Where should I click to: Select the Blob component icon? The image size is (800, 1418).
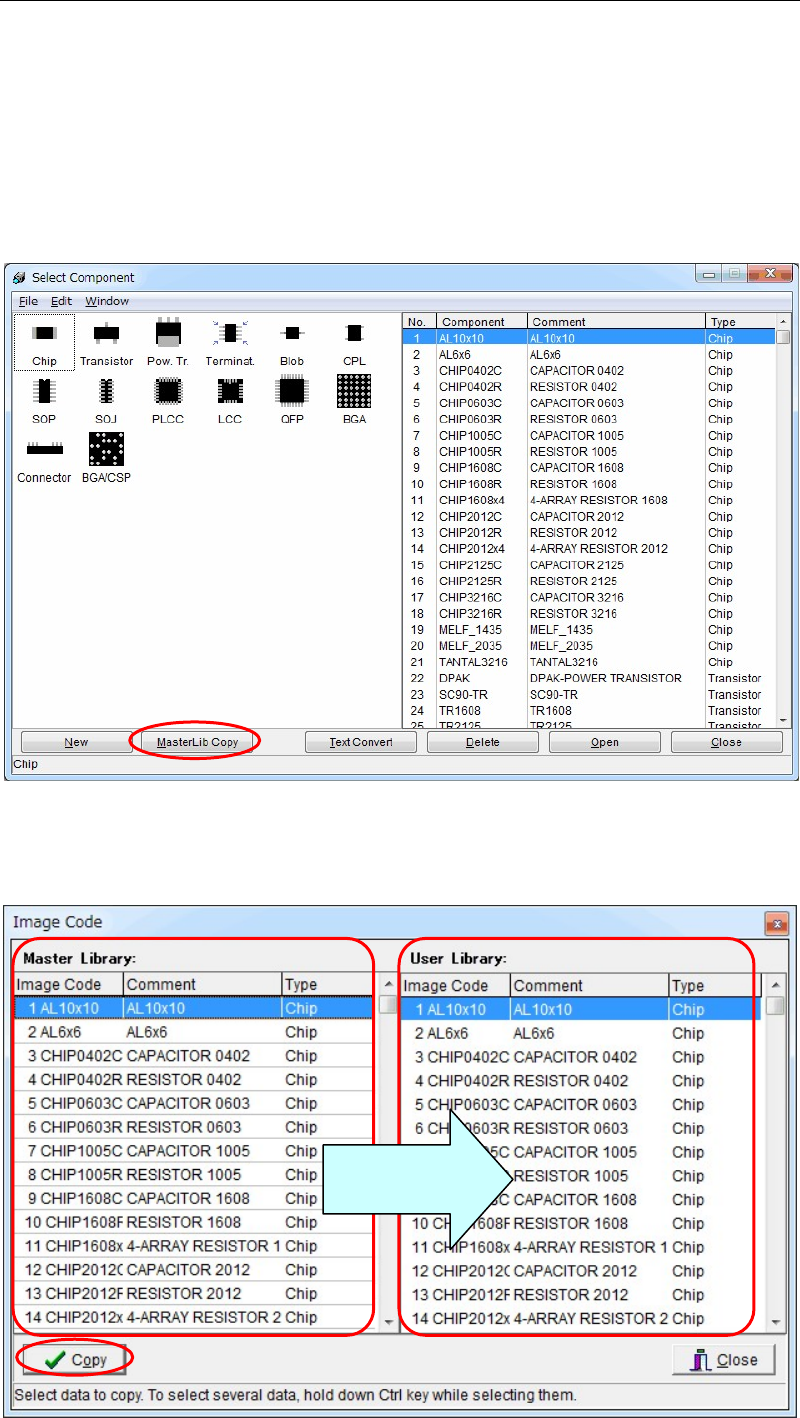coord(292,342)
